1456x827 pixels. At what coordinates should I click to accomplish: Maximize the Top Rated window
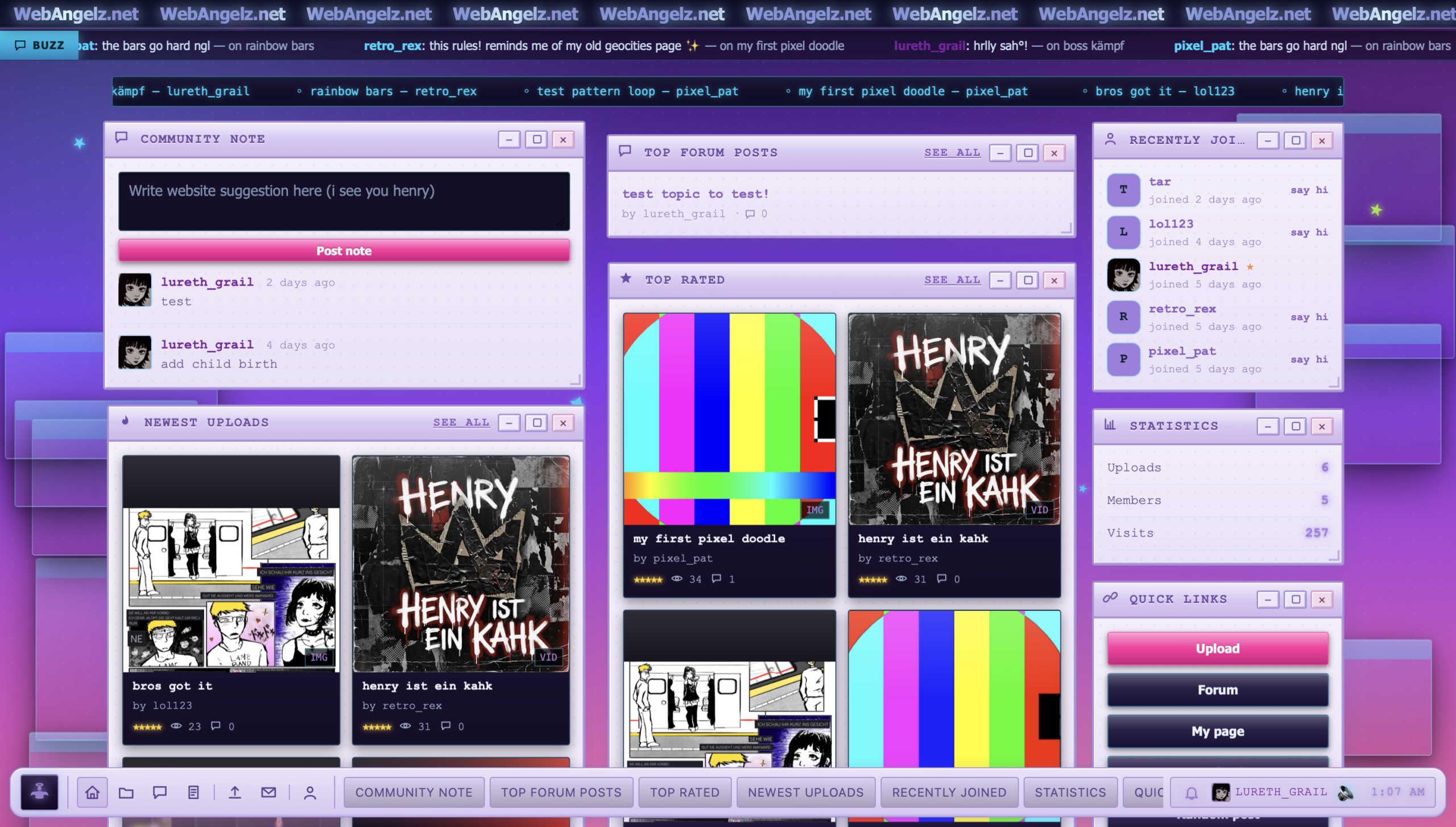(1027, 280)
